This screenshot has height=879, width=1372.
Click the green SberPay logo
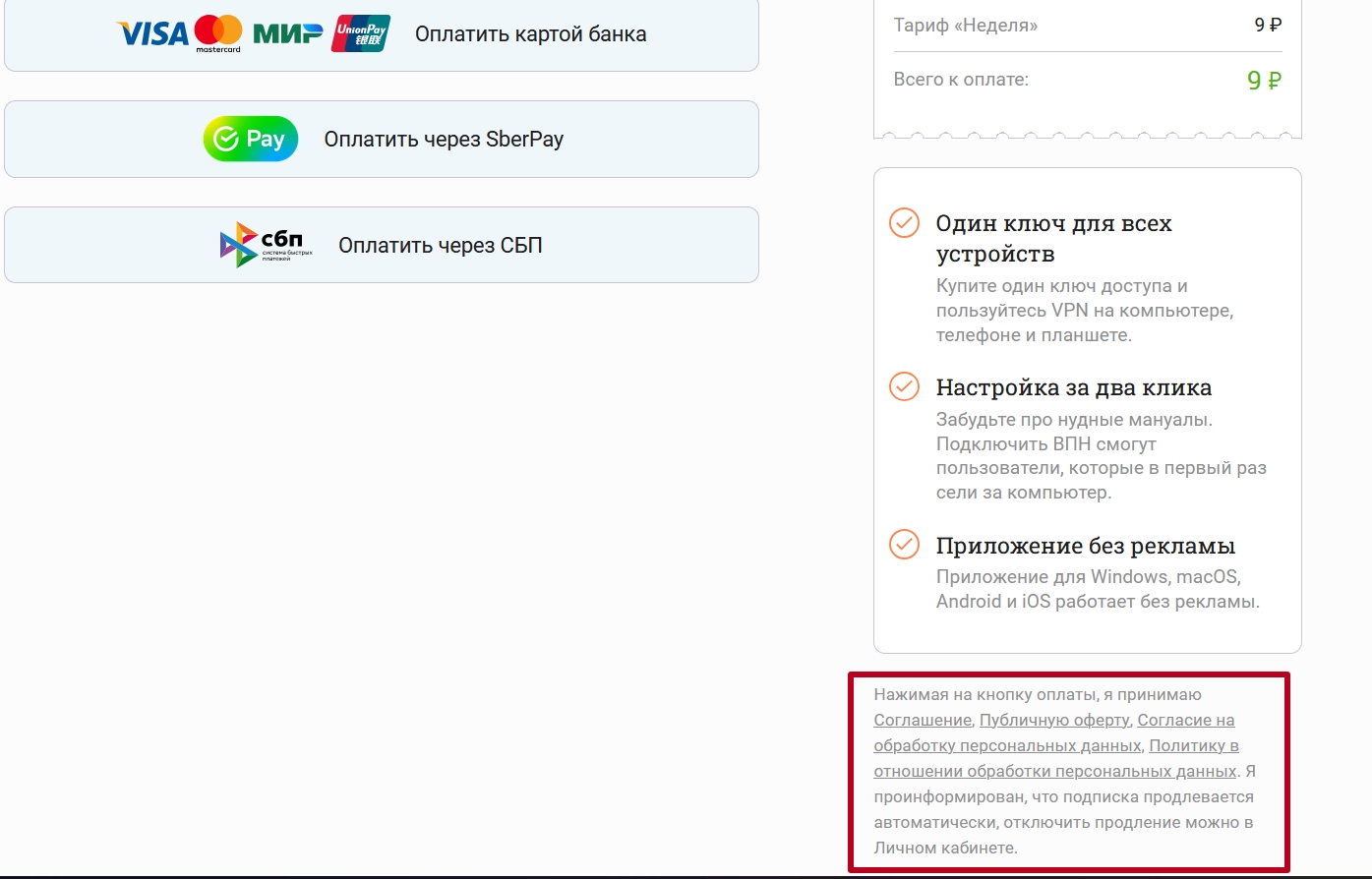coord(250,140)
